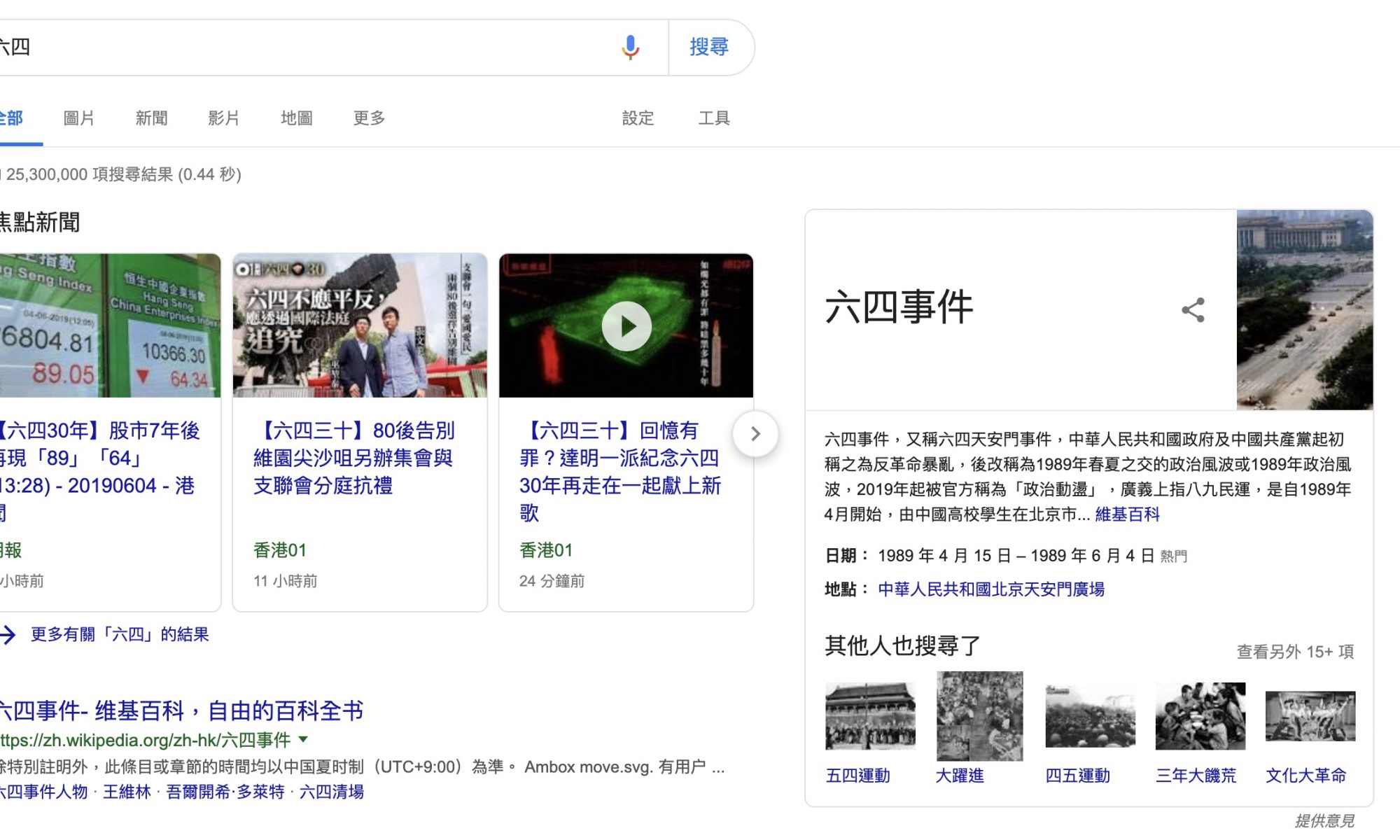Open 六四事件 維基百科 search result title

coord(181,710)
